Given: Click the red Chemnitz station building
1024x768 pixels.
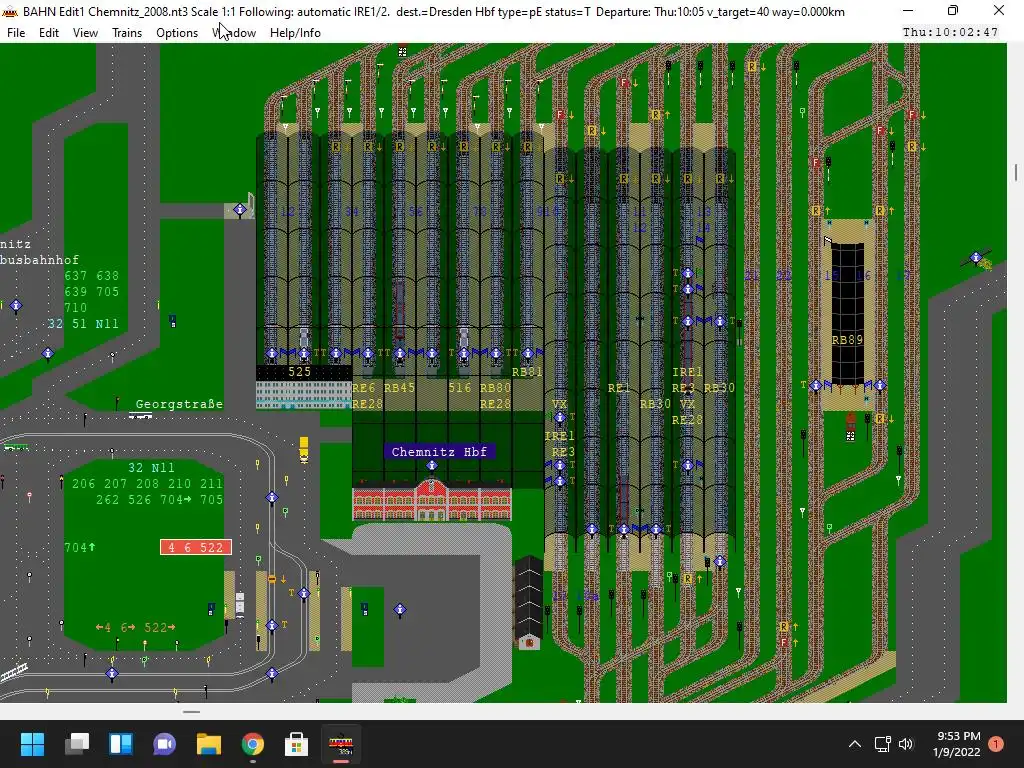Looking at the screenshot, I should [432, 500].
